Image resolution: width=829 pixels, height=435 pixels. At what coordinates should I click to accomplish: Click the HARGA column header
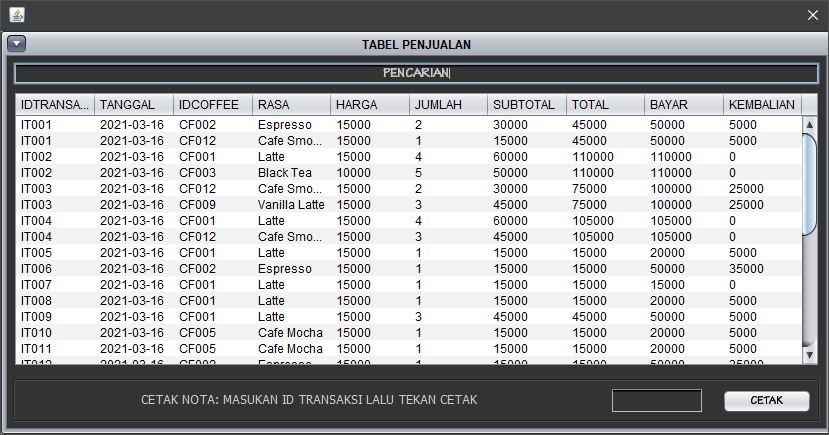pyautogui.click(x=369, y=105)
